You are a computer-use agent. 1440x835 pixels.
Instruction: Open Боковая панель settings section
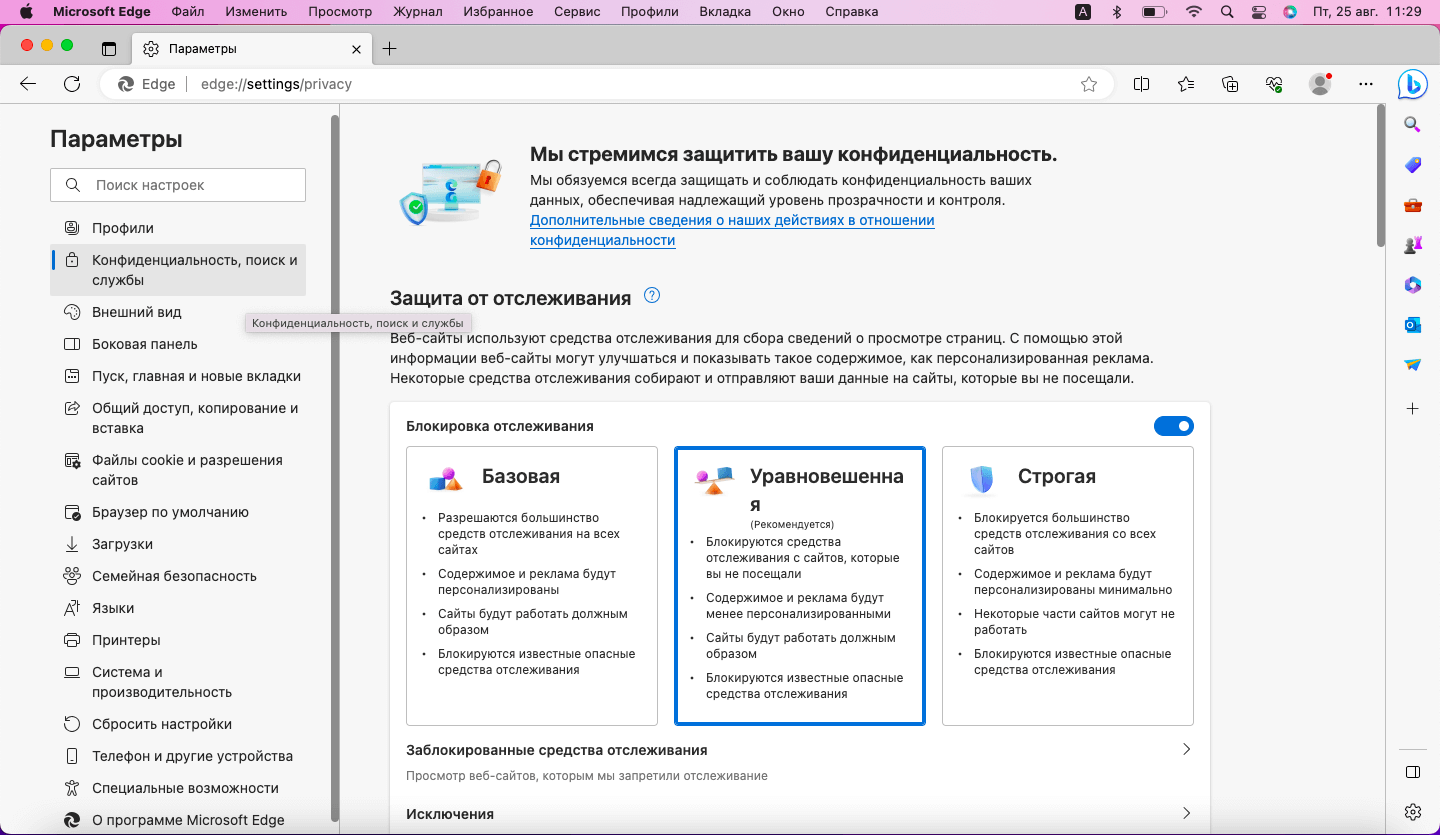(178, 344)
